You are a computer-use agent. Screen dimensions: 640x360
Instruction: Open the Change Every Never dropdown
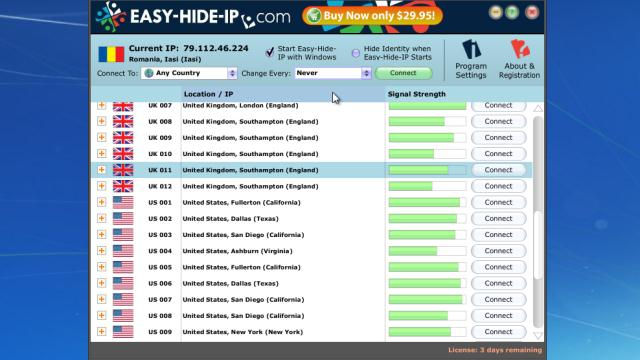click(x=333, y=73)
